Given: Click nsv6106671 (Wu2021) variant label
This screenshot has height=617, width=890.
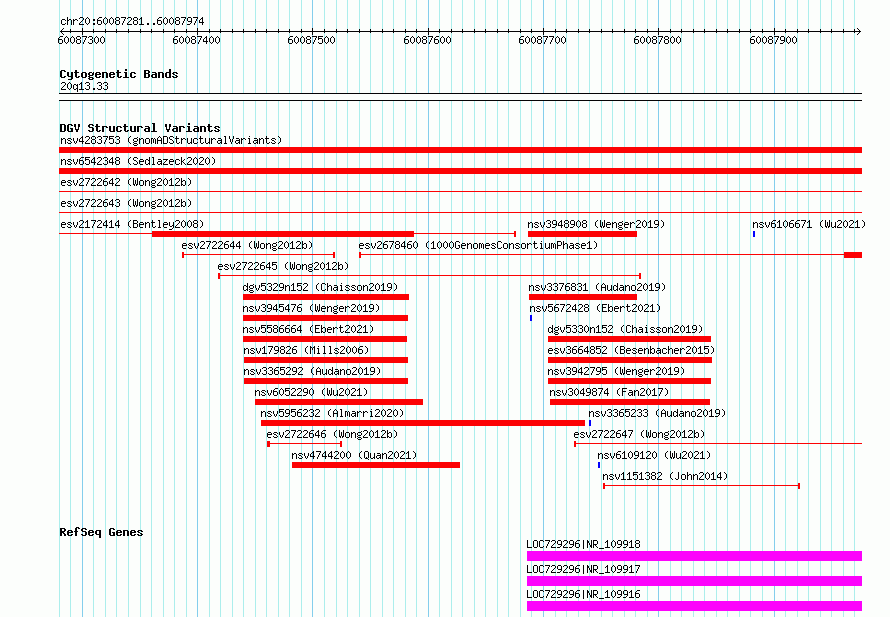Looking at the screenshot, I should coord(809,224).
